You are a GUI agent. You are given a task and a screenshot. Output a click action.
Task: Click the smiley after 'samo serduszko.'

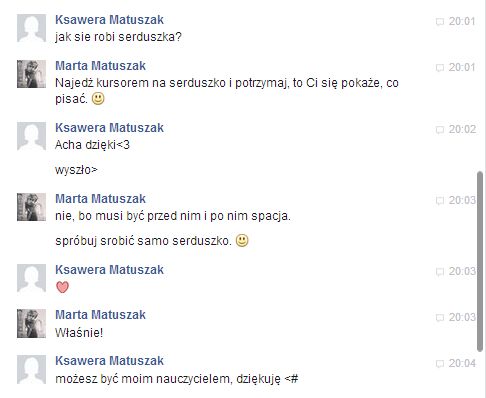pos(242,240)
